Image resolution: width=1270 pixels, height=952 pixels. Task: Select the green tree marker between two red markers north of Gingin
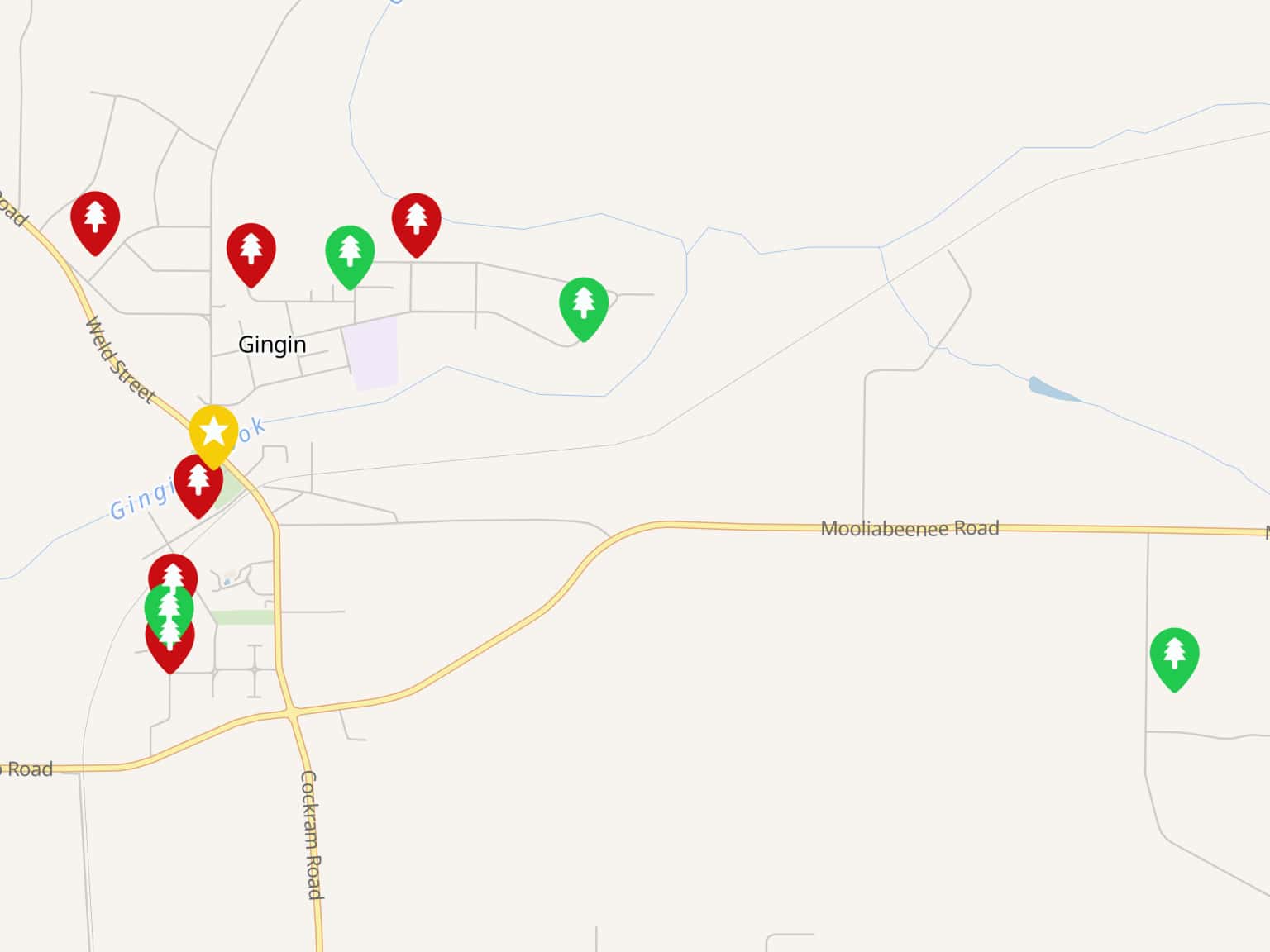pyautogui.click(x=350, y=255)
